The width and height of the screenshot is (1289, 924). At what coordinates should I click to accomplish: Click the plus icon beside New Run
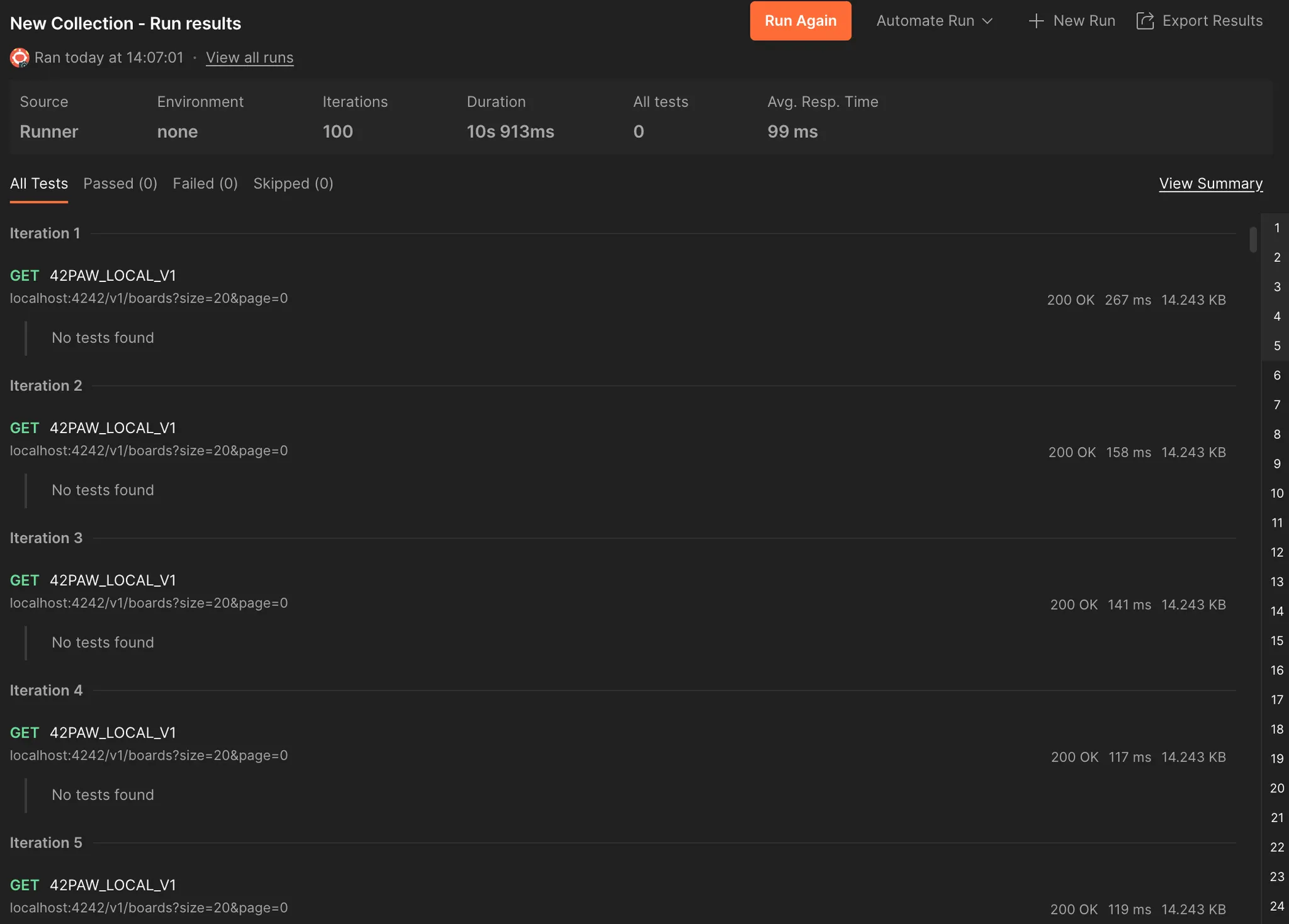(x=1035, y=21)
